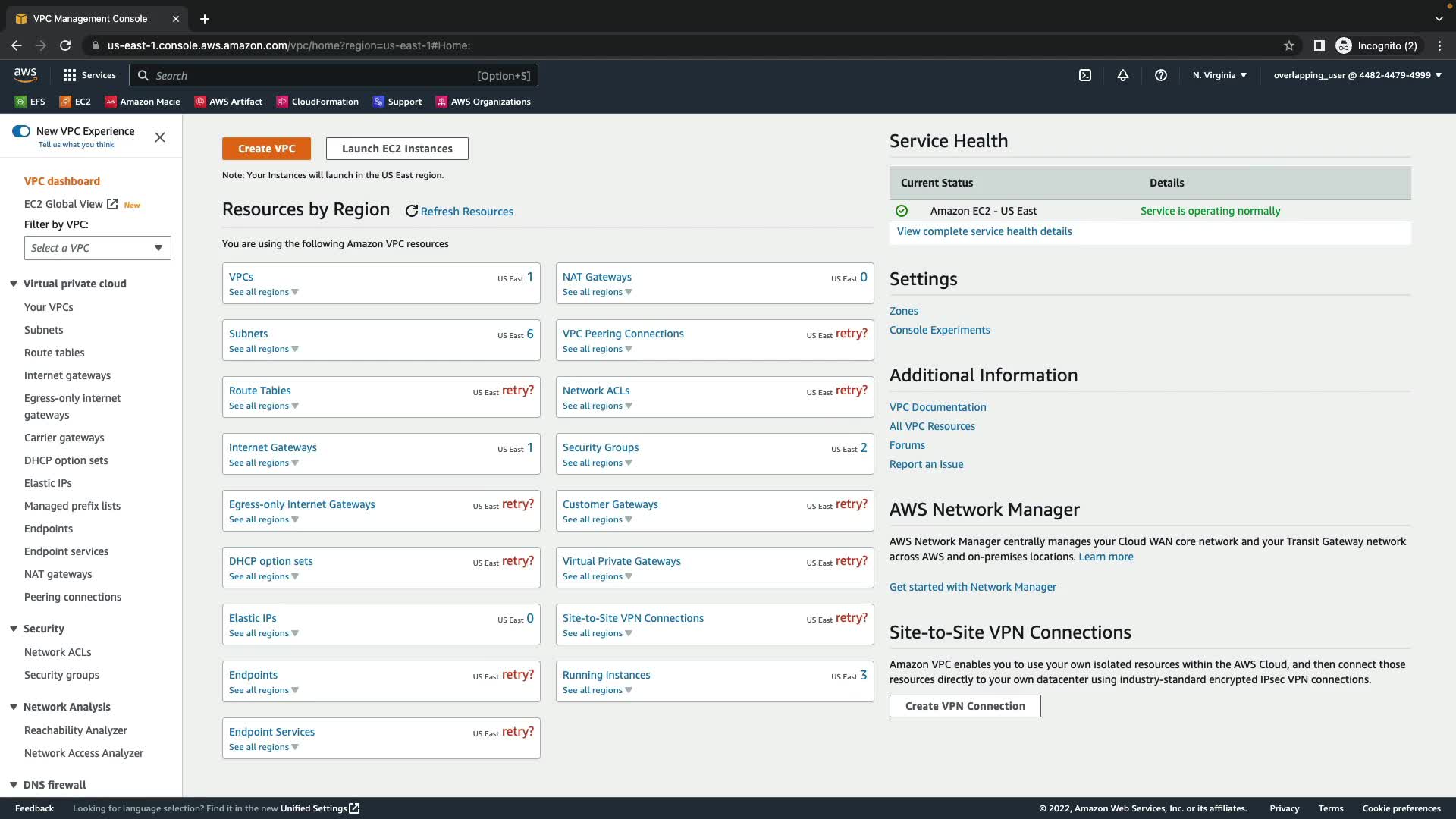The image size is (1456, 819).
Task: Open the AWS CloudShell terminal icon
Action: coord(1085,75)
